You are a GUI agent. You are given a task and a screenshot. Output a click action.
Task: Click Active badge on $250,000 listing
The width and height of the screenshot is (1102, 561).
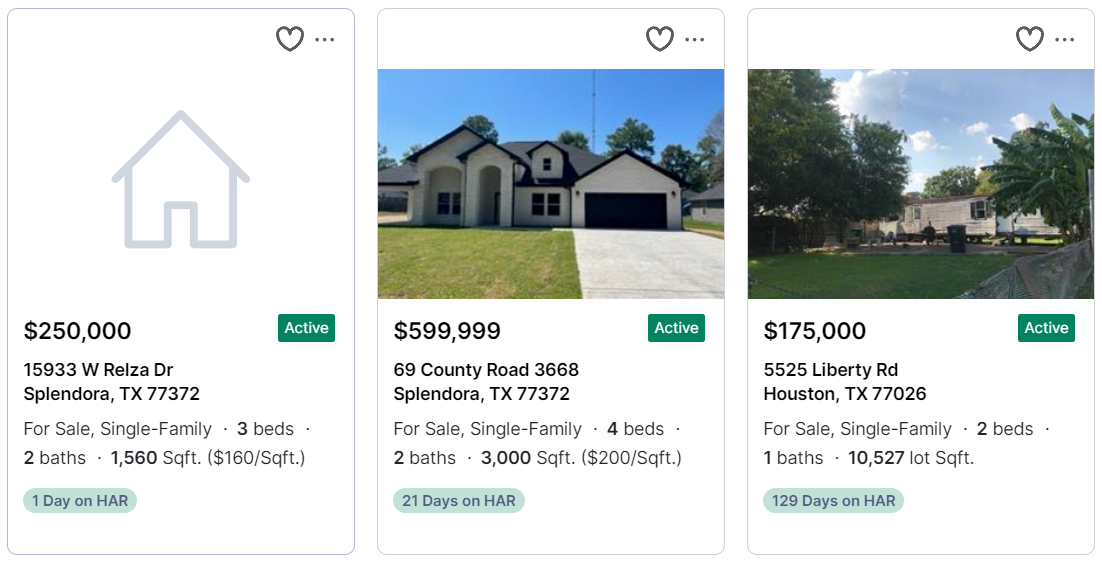click(x=306, y=328)
